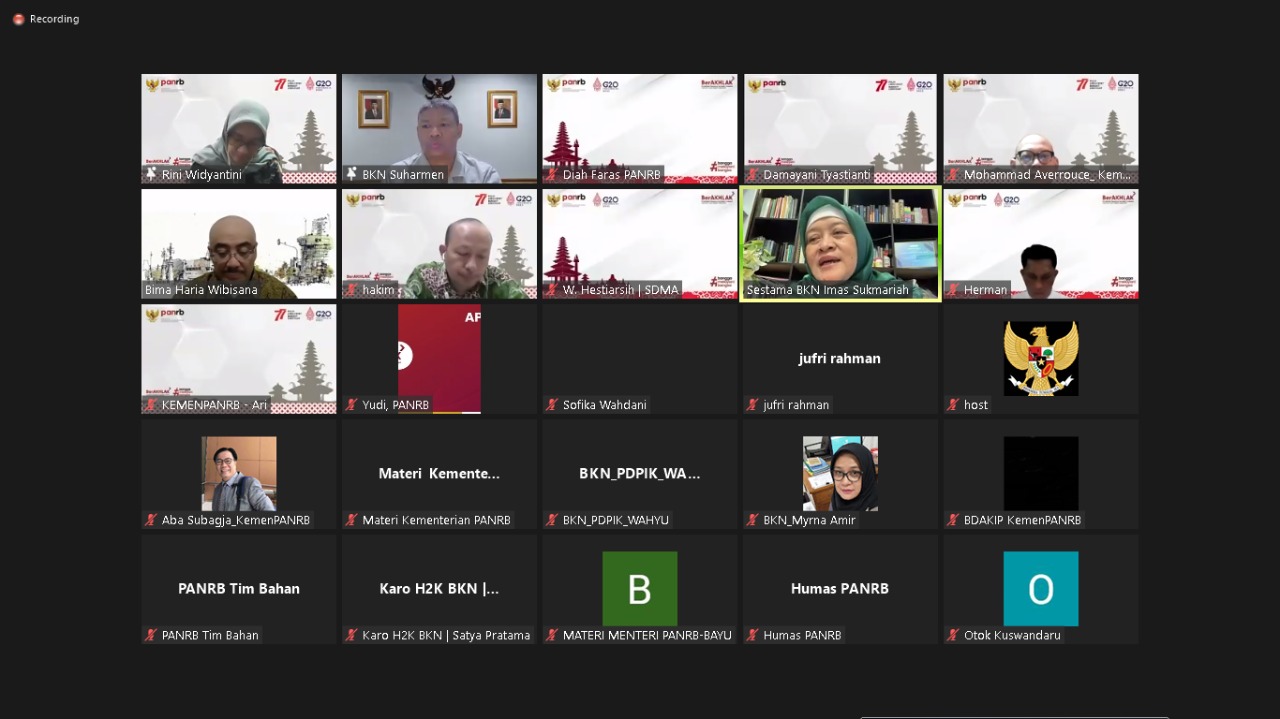Click muted mic icon for PANRB Tim Bahan label
1280x719 pixels.
click(x=152, y=635)
